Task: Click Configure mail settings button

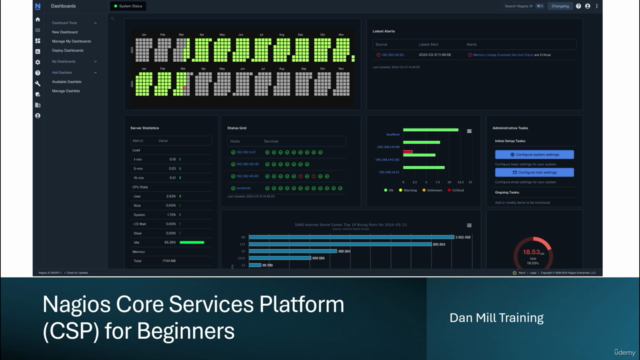Action: (x=534, y=172)
